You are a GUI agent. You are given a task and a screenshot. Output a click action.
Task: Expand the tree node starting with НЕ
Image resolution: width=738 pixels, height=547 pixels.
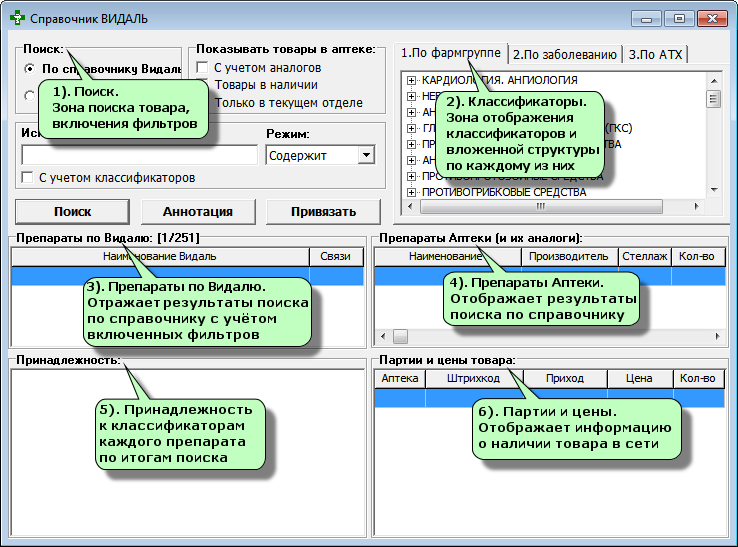pos(411,96)
